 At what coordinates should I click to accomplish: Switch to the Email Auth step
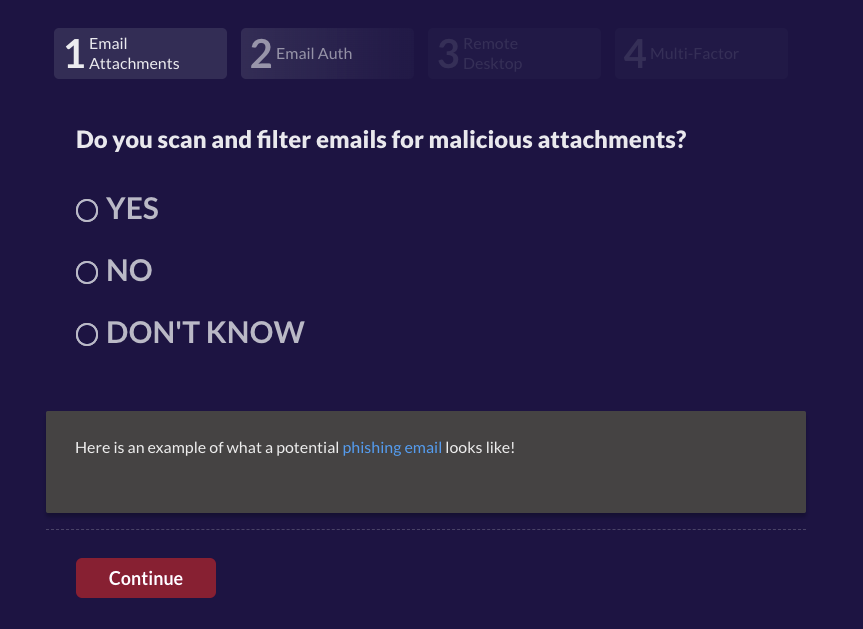327,53
